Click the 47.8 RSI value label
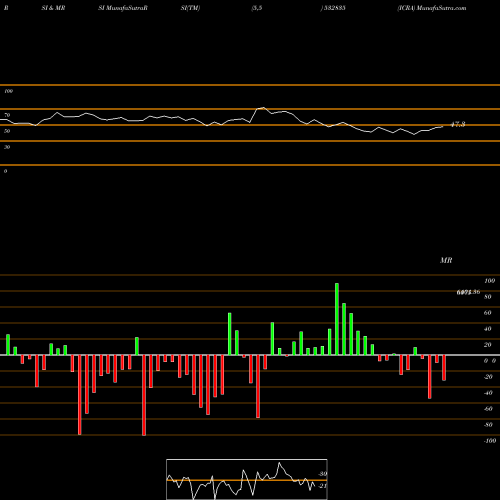 tap(458, 124)
